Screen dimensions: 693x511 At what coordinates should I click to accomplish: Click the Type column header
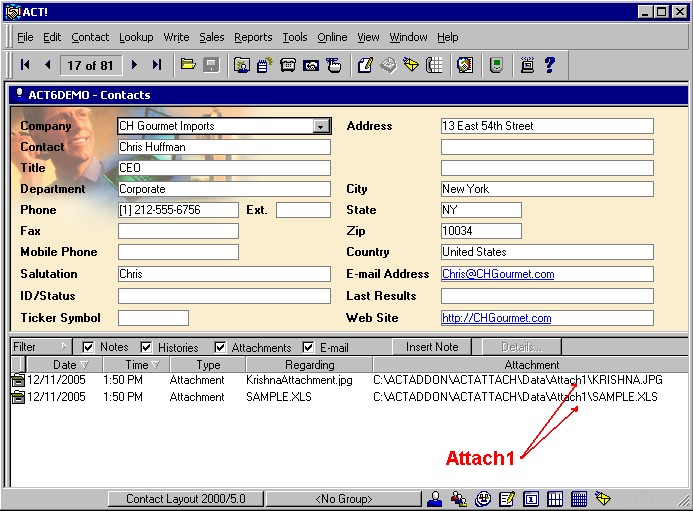208,365
